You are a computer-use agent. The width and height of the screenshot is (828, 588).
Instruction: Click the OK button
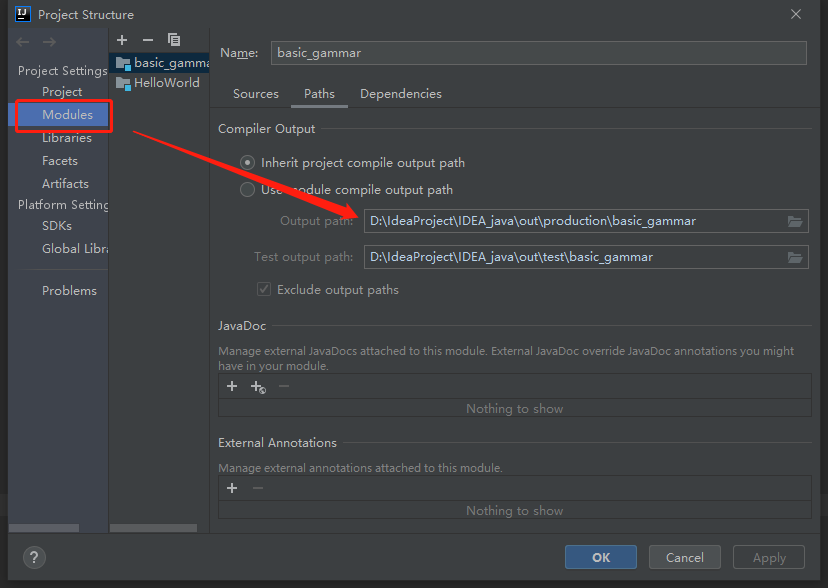[601, 557]
